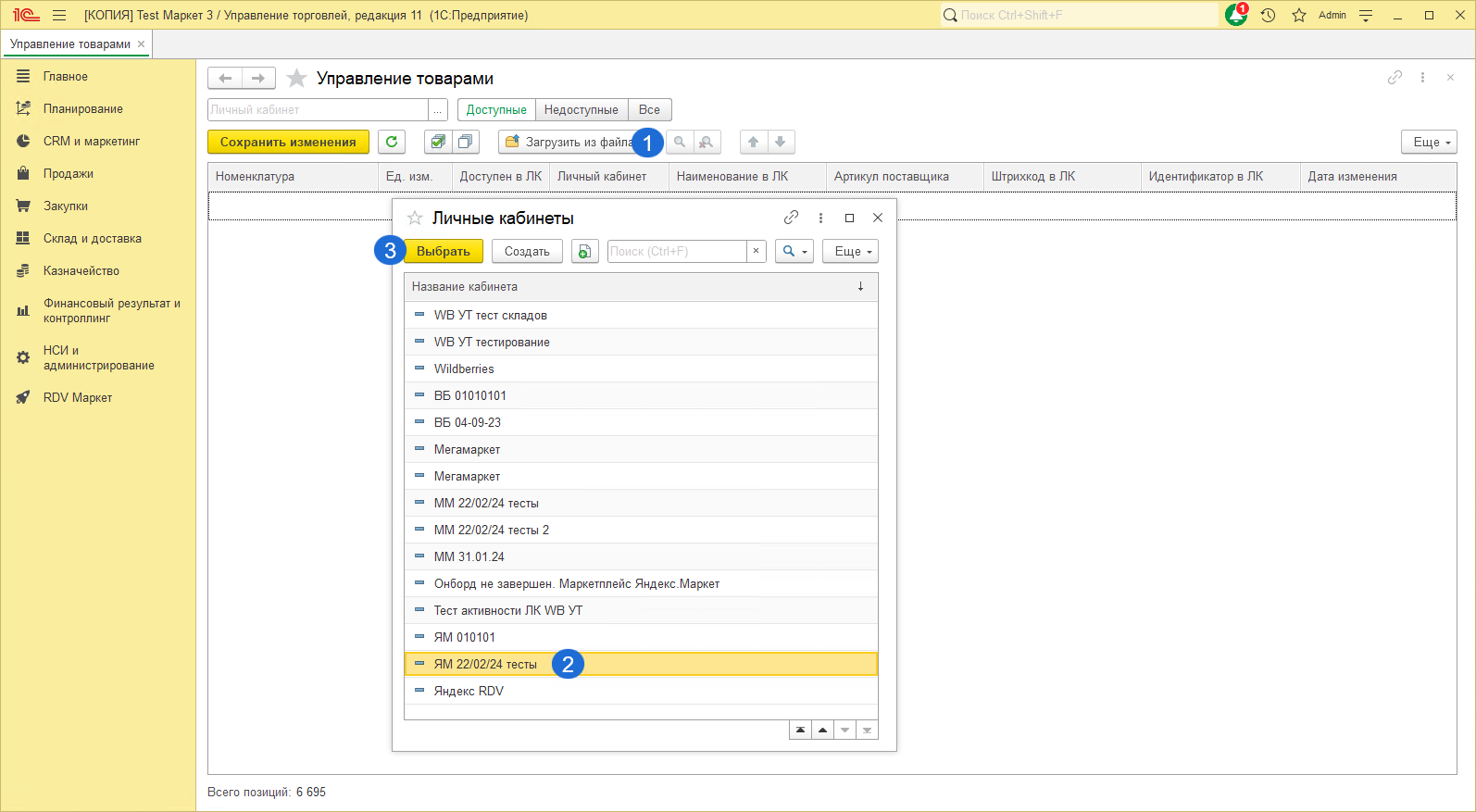The width and height of the screenshot is (1476, 812).
Task: Open notifications bell in title bar
Action: pos(1235,15)
